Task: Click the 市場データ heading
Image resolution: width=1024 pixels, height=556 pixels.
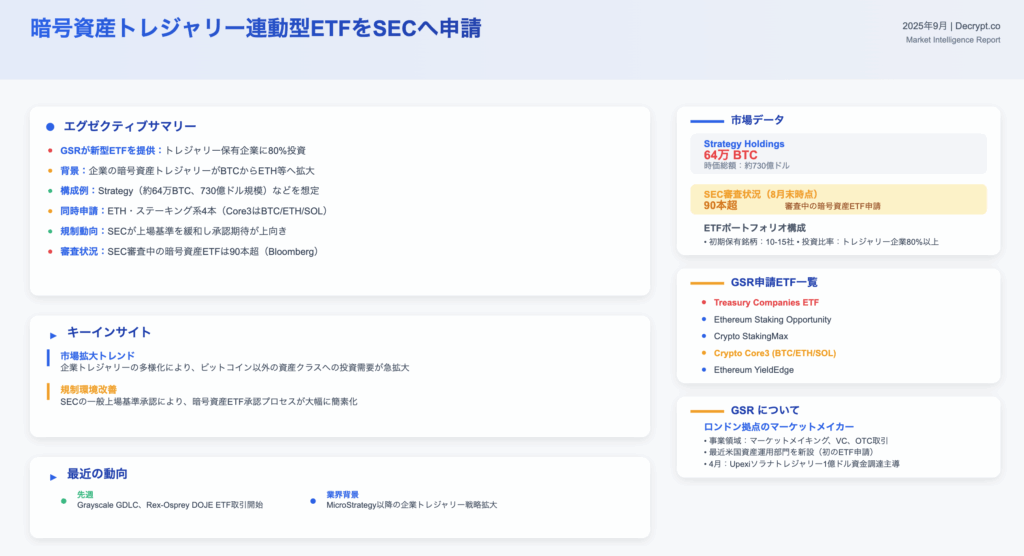Action: click(x=757, y=120)
